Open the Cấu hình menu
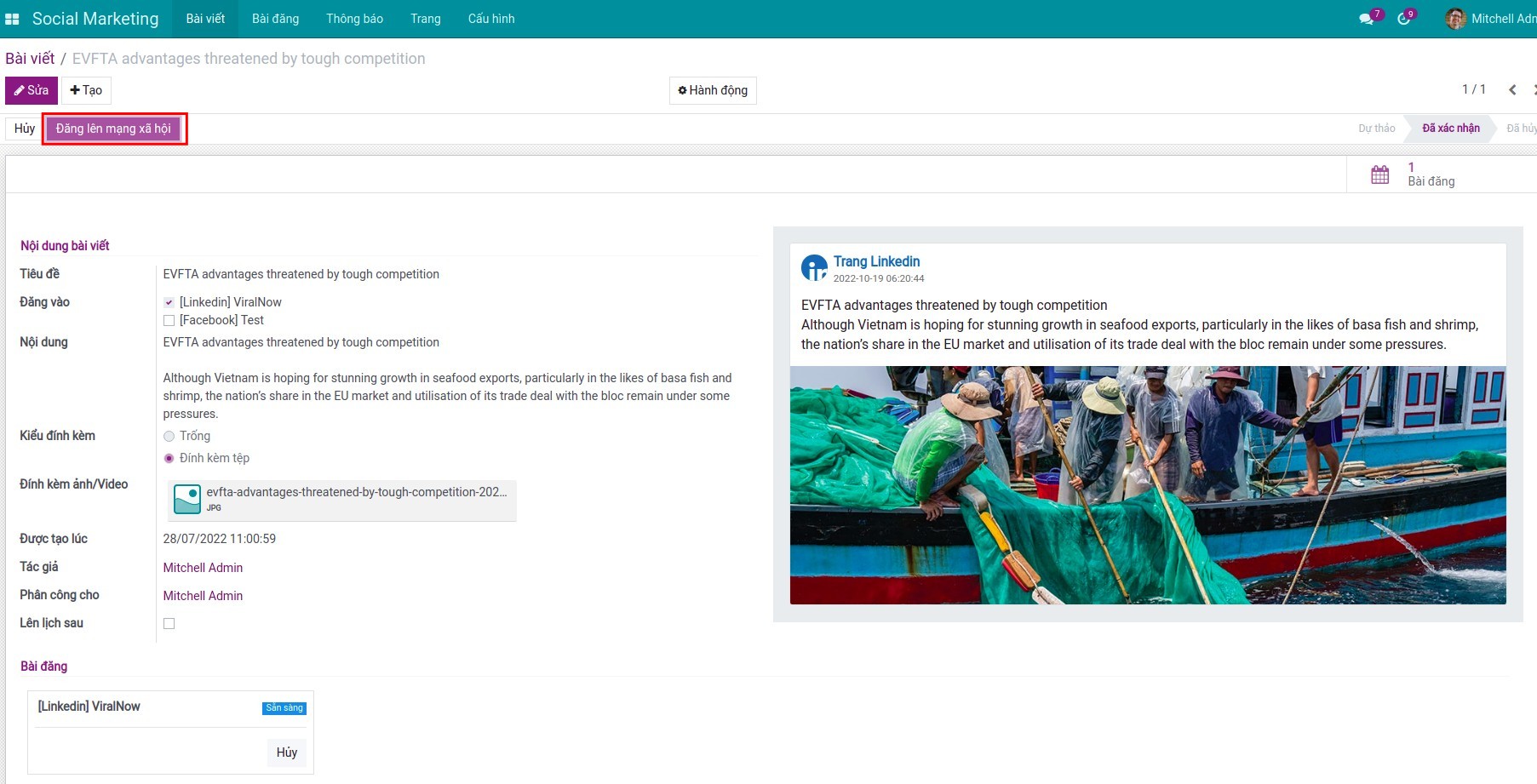This screenshot has width=1537, height=784. pyautogui.click(x=490, y=19)
